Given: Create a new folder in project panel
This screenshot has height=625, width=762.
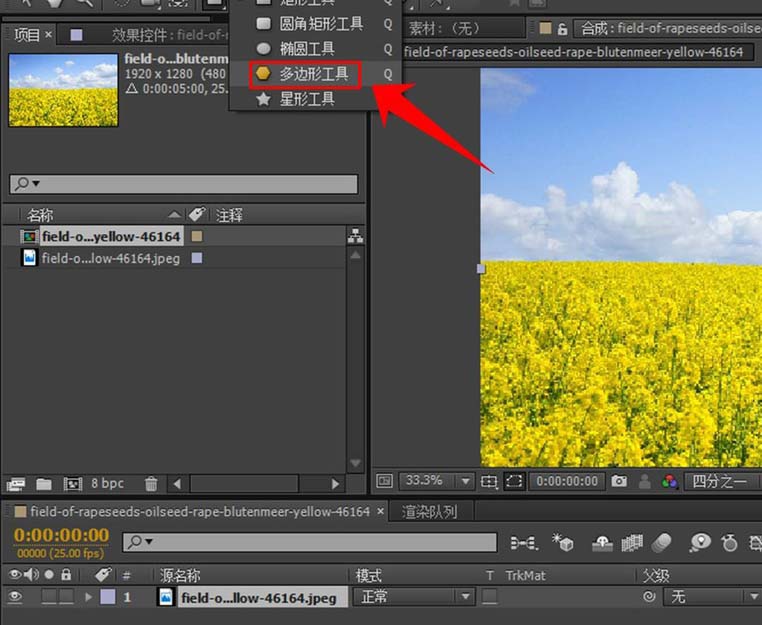Looking at the screenshot, I should pos(44,484).
